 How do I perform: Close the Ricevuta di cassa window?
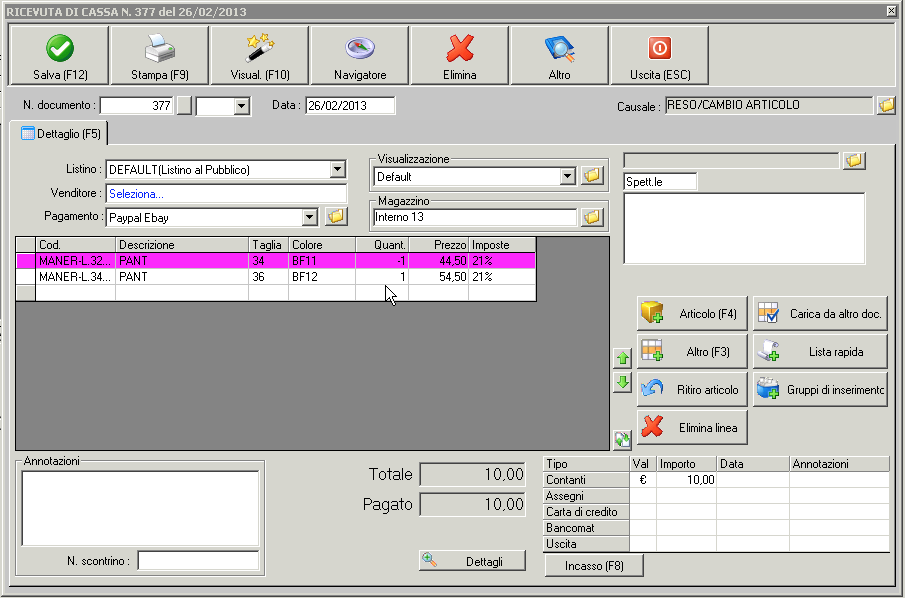(891, 11)
